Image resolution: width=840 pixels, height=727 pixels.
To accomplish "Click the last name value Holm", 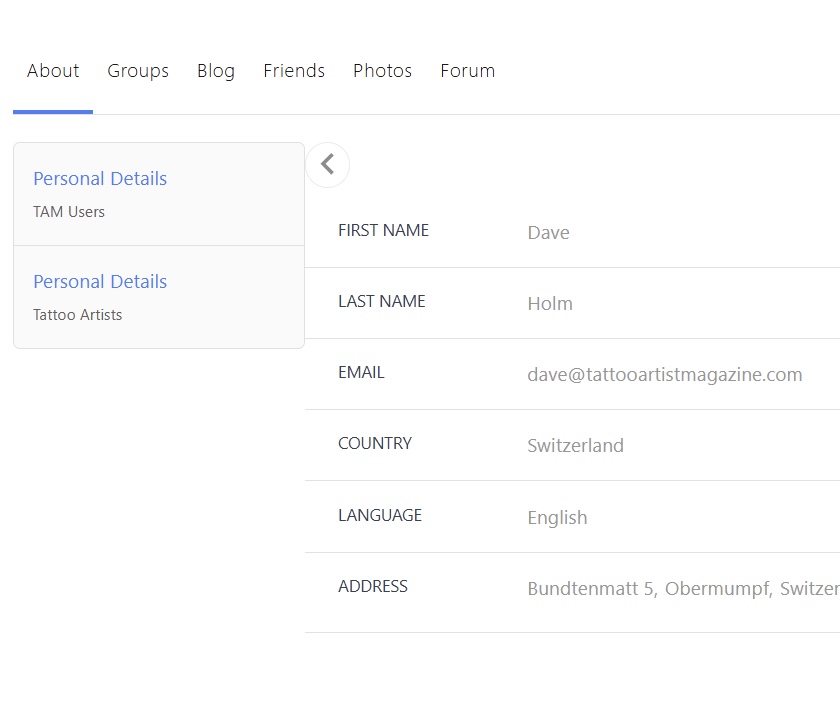I will point(550,304).
